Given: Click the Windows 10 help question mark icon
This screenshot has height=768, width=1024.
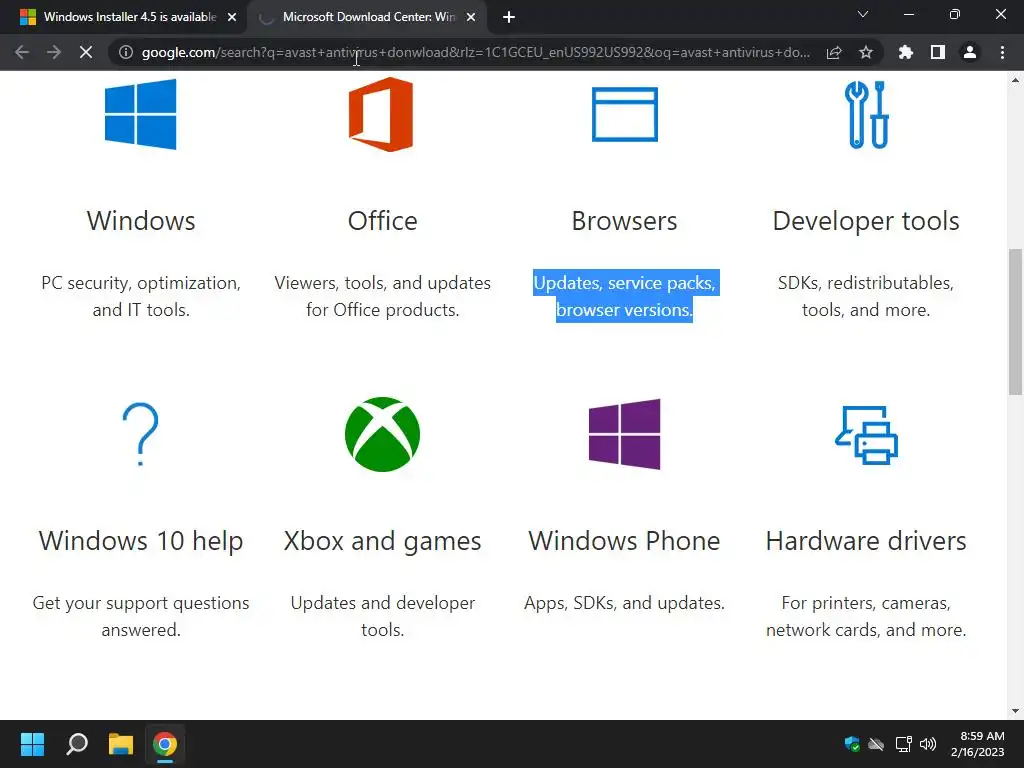Looking at the screenshot, I should click(140, 434).
